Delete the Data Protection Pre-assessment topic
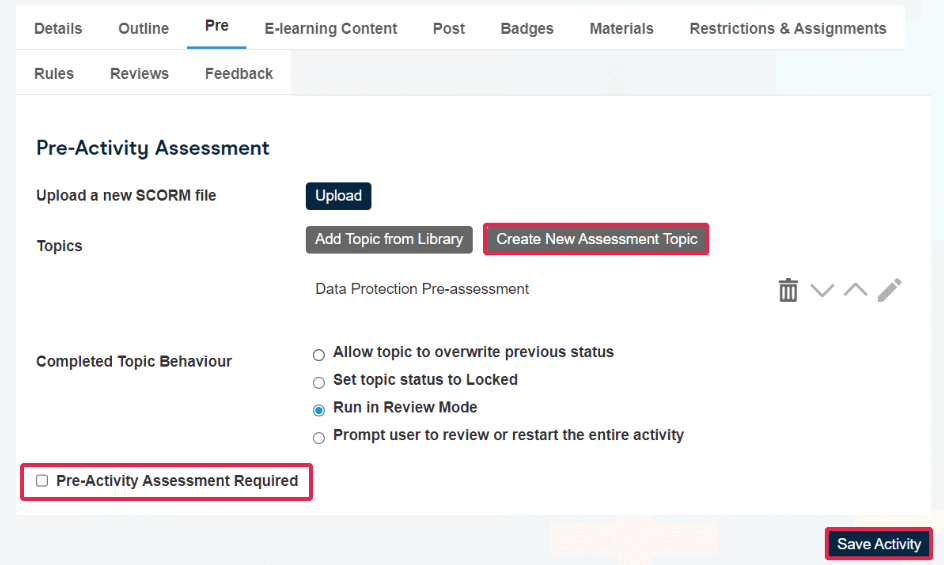The height and width of the screenshot is (565, 944). [x=788, y=290]
